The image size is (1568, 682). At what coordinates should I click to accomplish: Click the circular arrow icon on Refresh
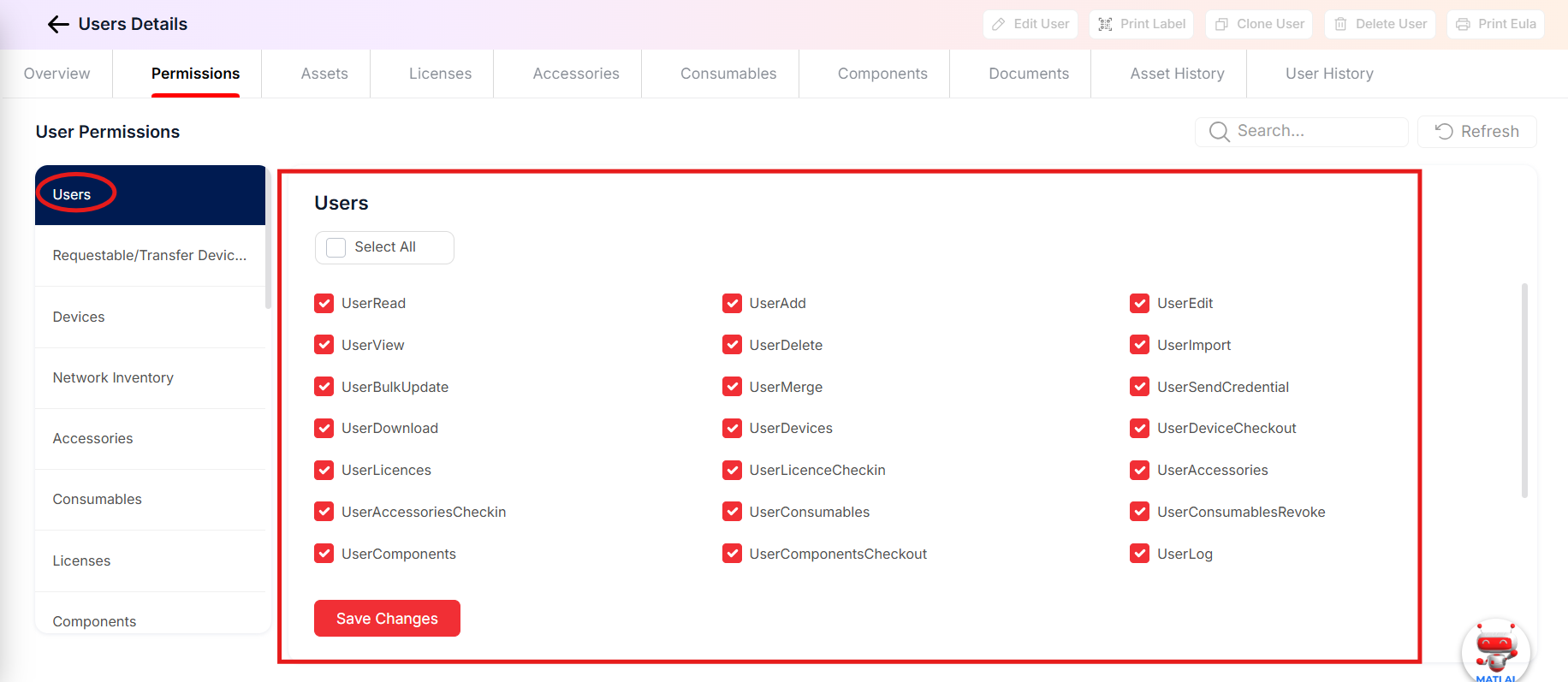click(1444, 131)
